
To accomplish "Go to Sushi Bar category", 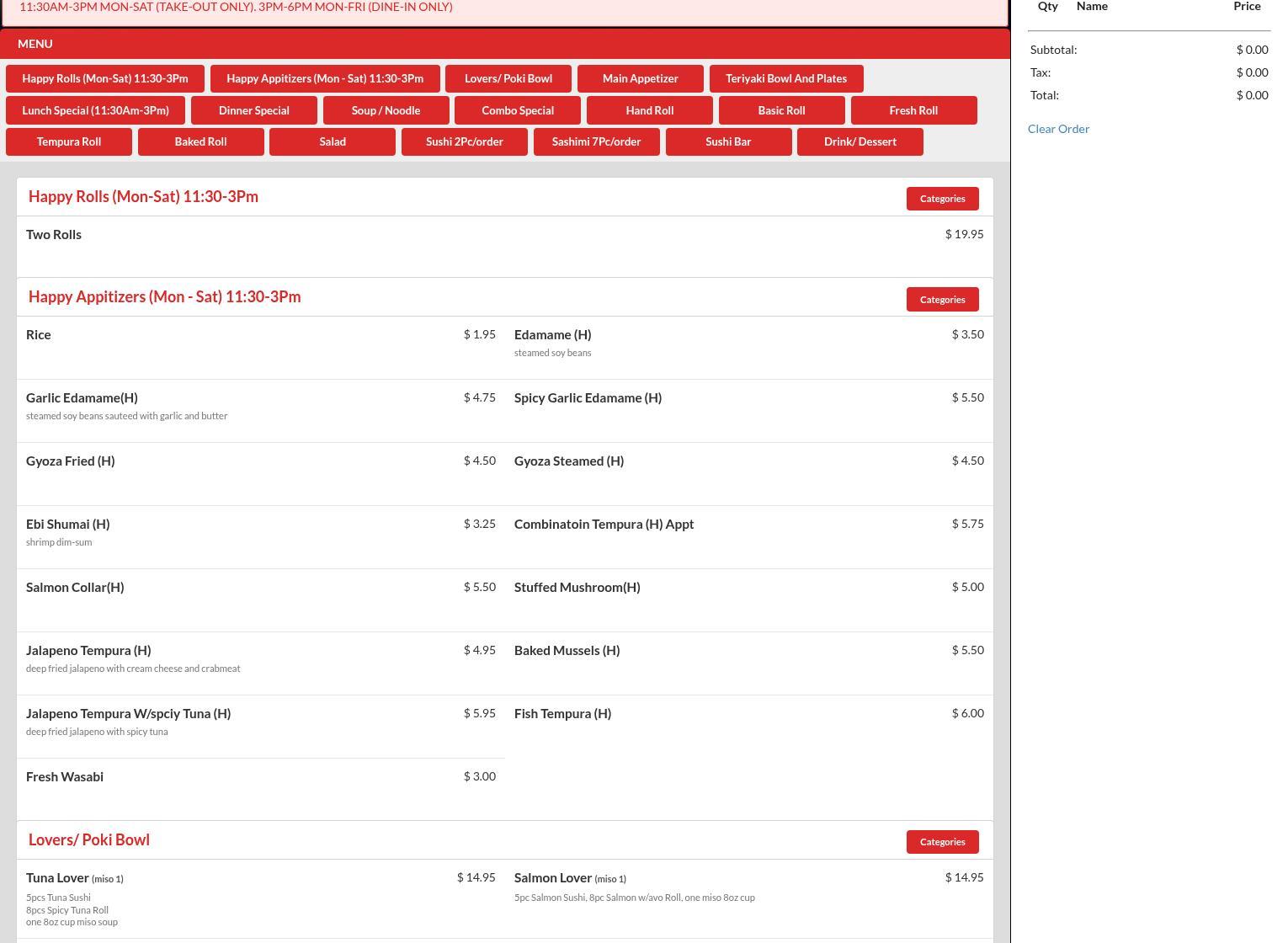I will (x=728, y=141).
